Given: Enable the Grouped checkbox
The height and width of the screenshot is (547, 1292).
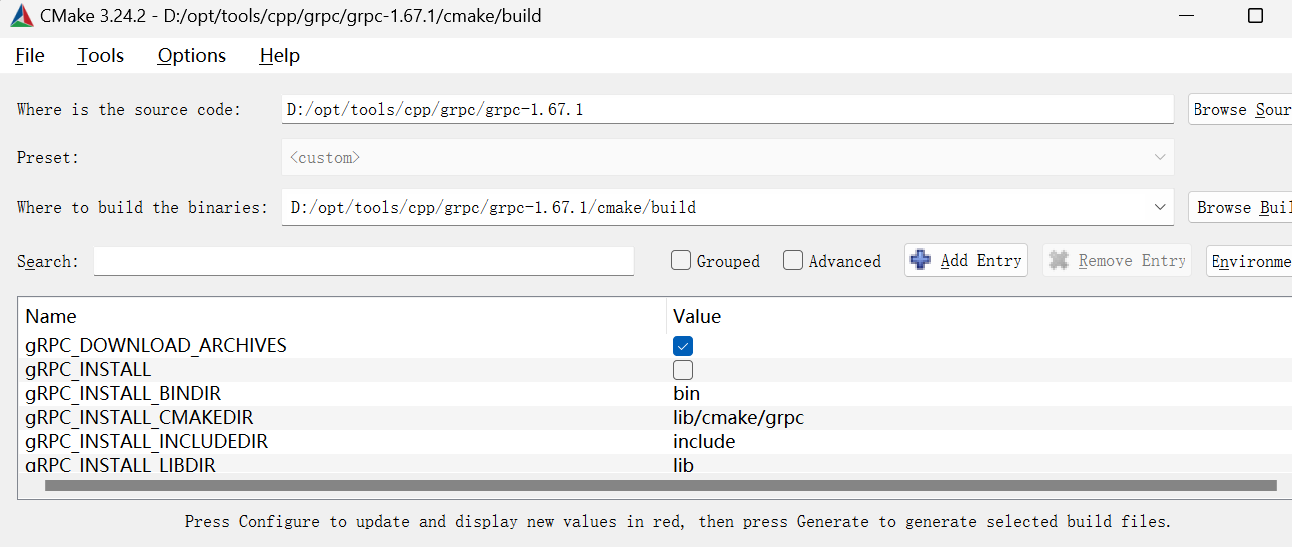Looking at the screenshot, I should point(681,261).
